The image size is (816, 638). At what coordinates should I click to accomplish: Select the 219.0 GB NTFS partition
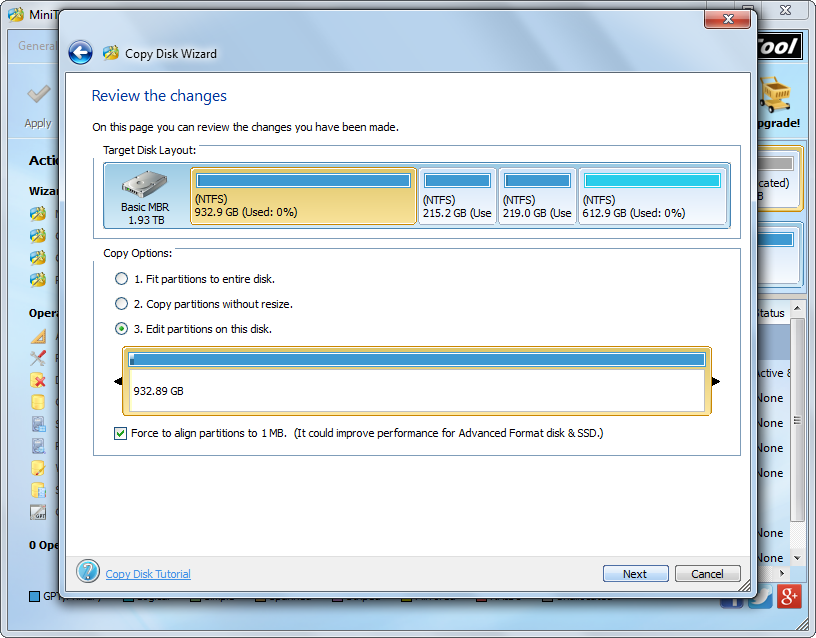(538, 196)
